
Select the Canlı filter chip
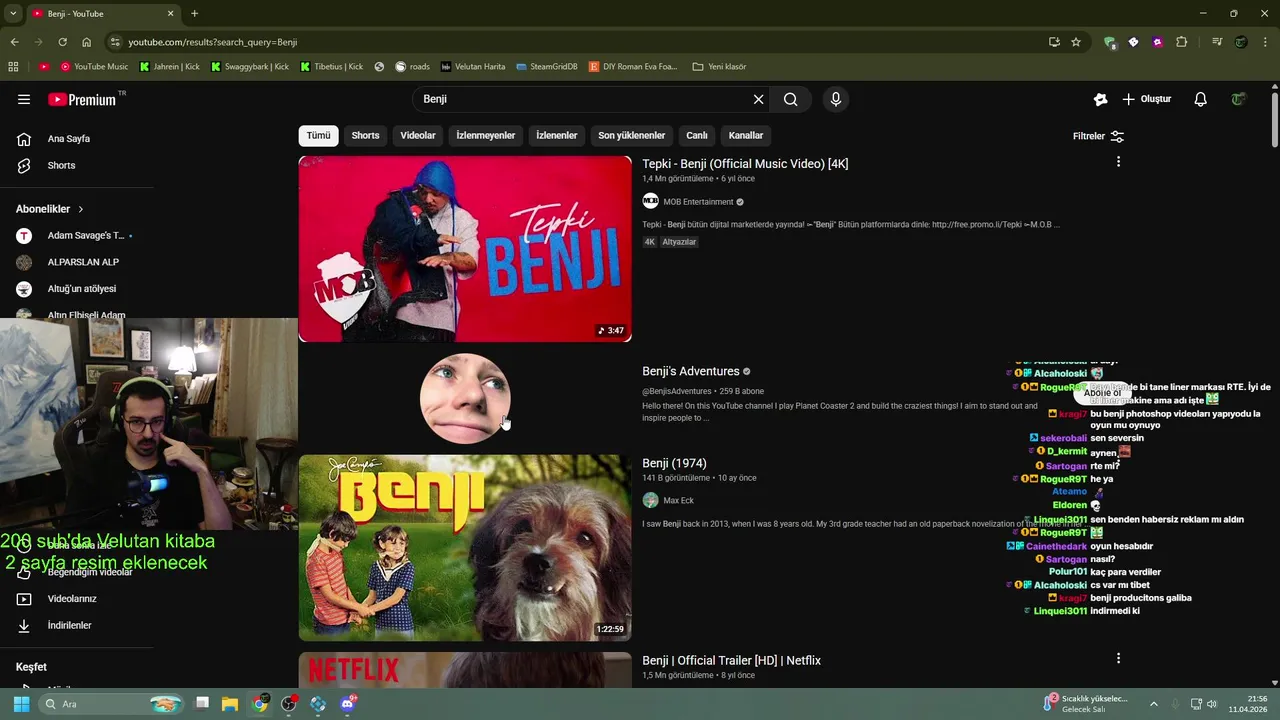pyautogui.click(x=697, y=135)
